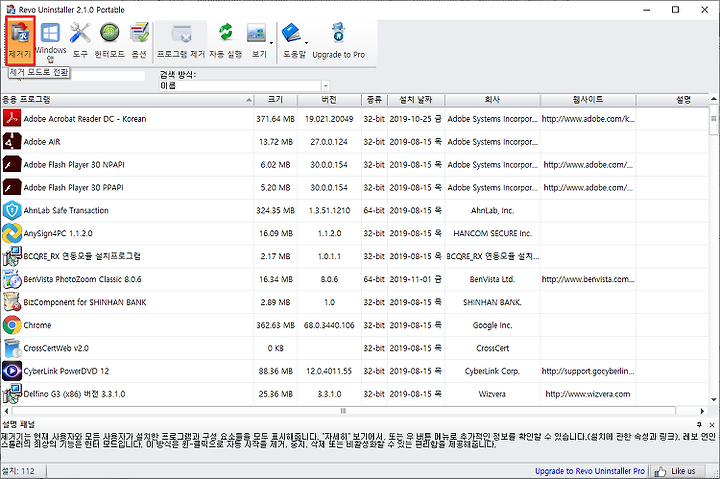
Task: Click Upgrade to Revo Uninstaller Pro link
Action: pos(590,471)
